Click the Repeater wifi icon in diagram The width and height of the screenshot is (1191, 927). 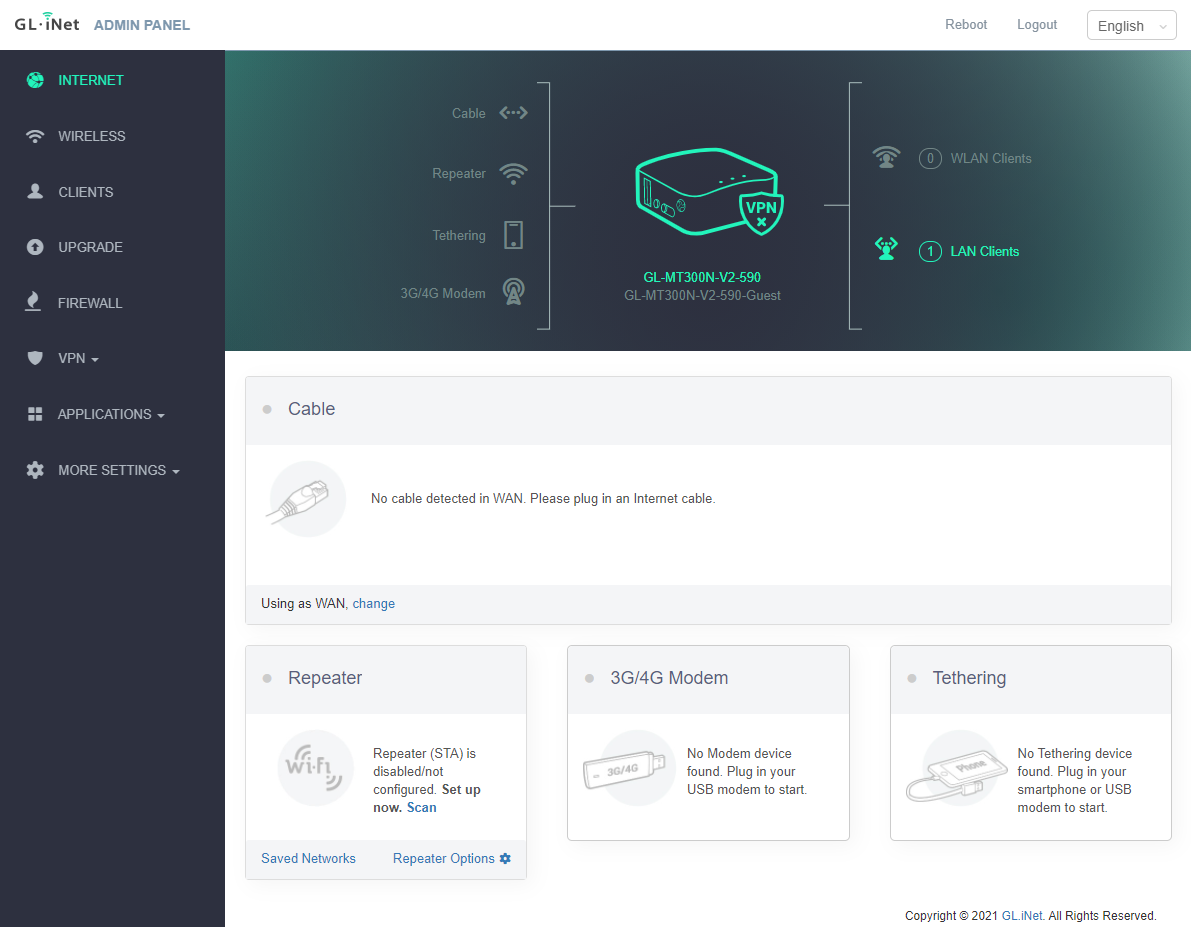click(x=513, y=174)
